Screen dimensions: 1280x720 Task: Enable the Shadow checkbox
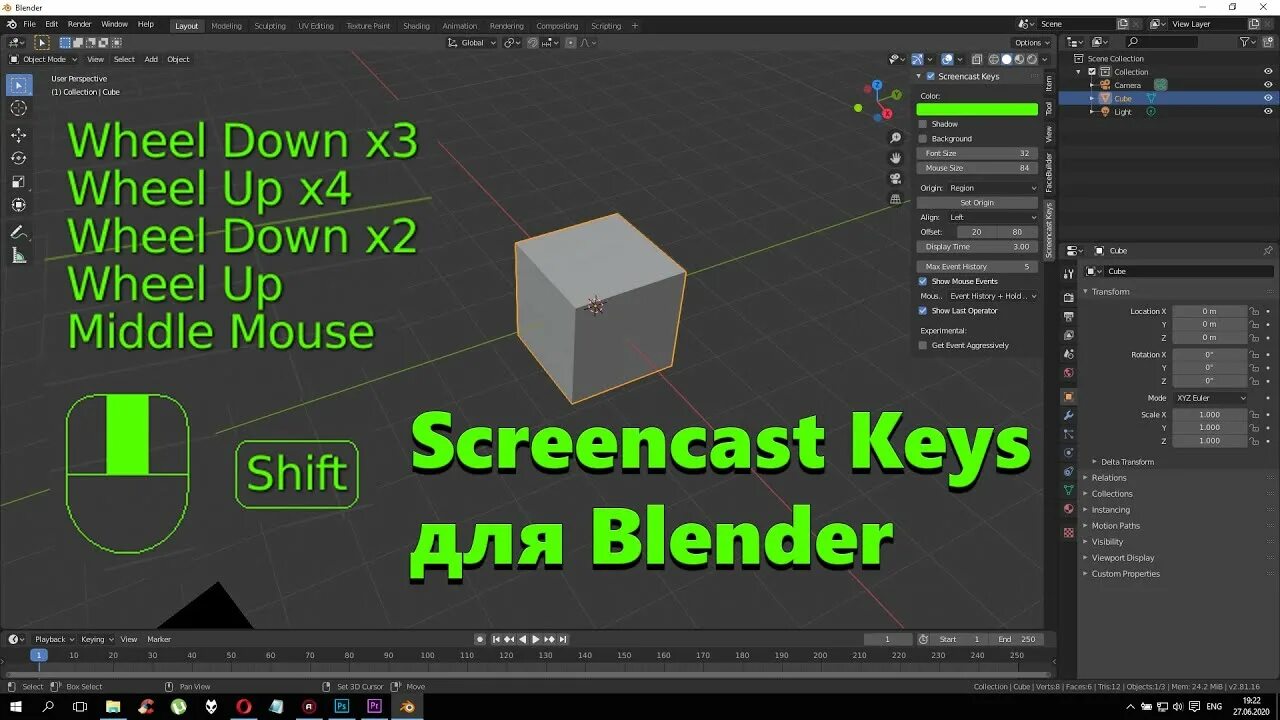[x=923, y=124]
